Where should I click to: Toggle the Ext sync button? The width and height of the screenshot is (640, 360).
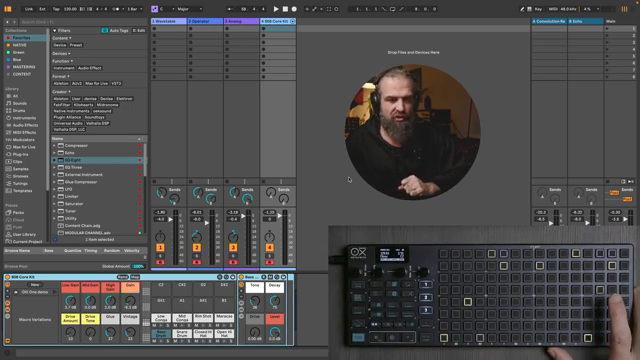click(42, 9)
